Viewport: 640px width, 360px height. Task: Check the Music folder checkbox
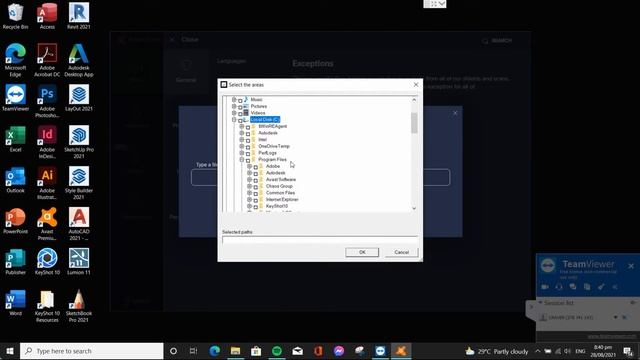click(x=240, y=100)
